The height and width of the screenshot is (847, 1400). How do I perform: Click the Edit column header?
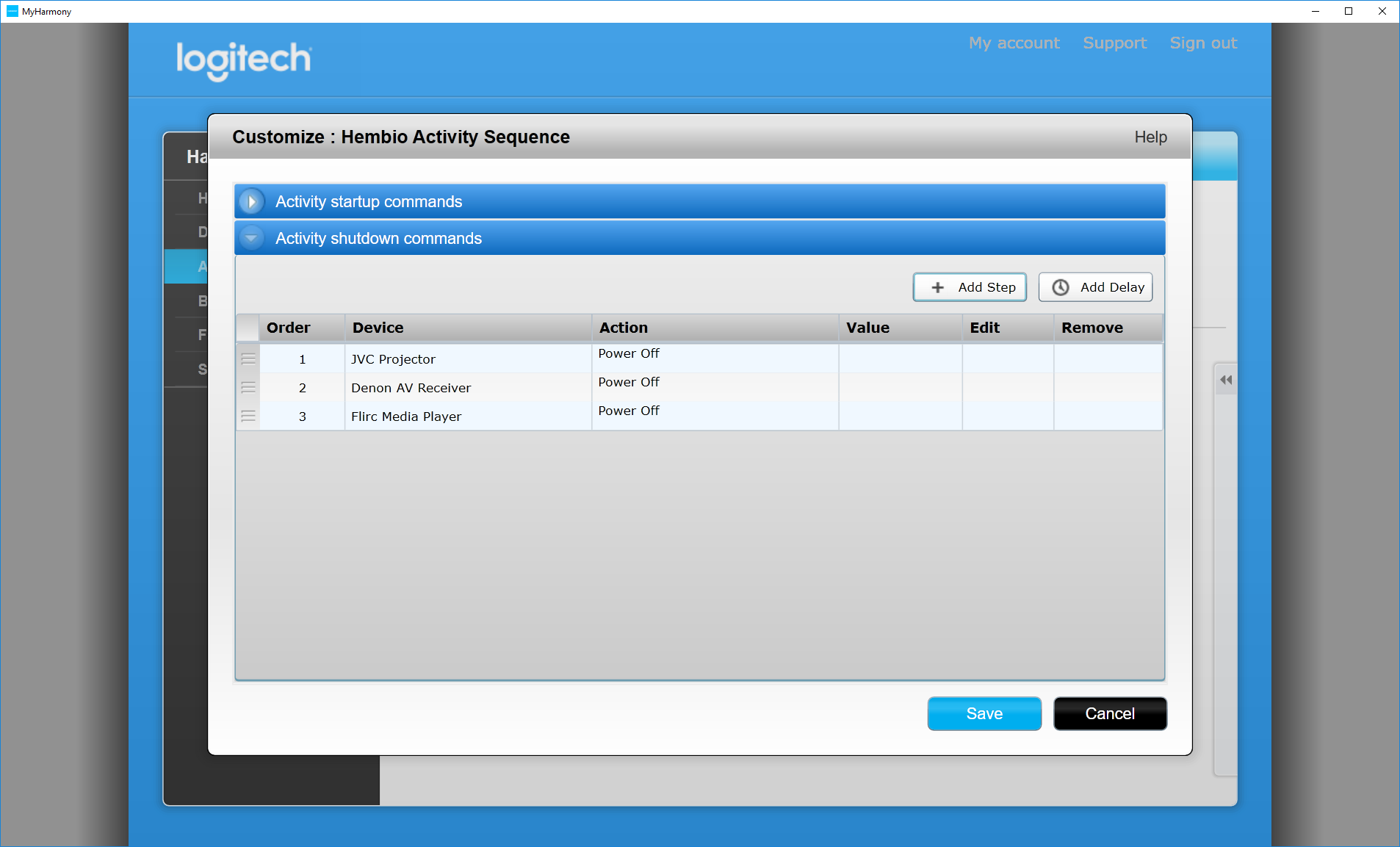click(x=1008, y=328)
